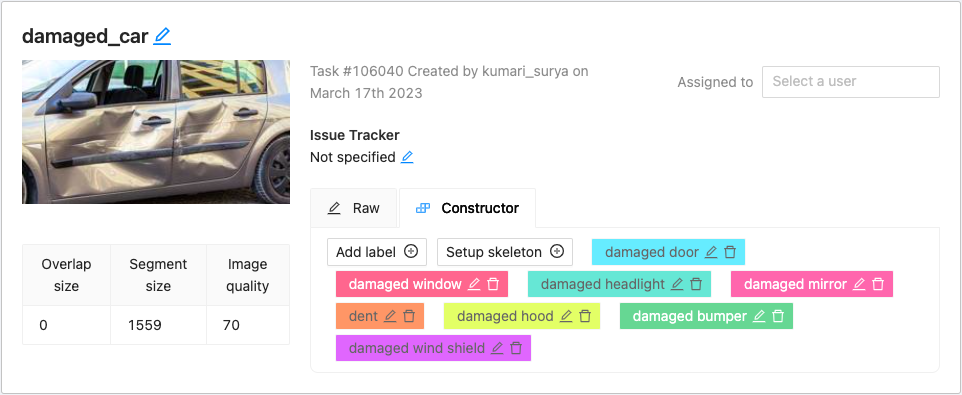Delete the damaged hood label

click(585, 316)
